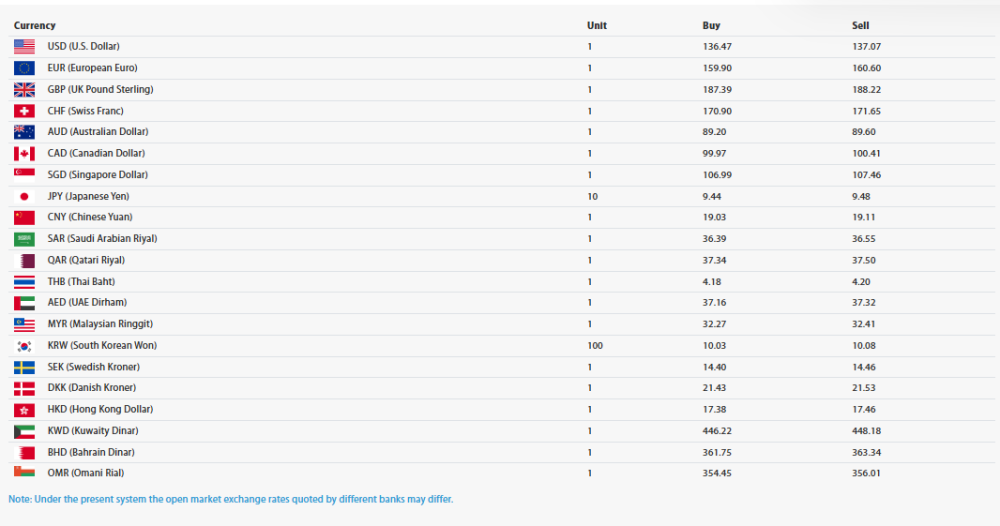Select the GBP sell rate 188.22
Viewport: 1000px width, 526px height.
866,90
